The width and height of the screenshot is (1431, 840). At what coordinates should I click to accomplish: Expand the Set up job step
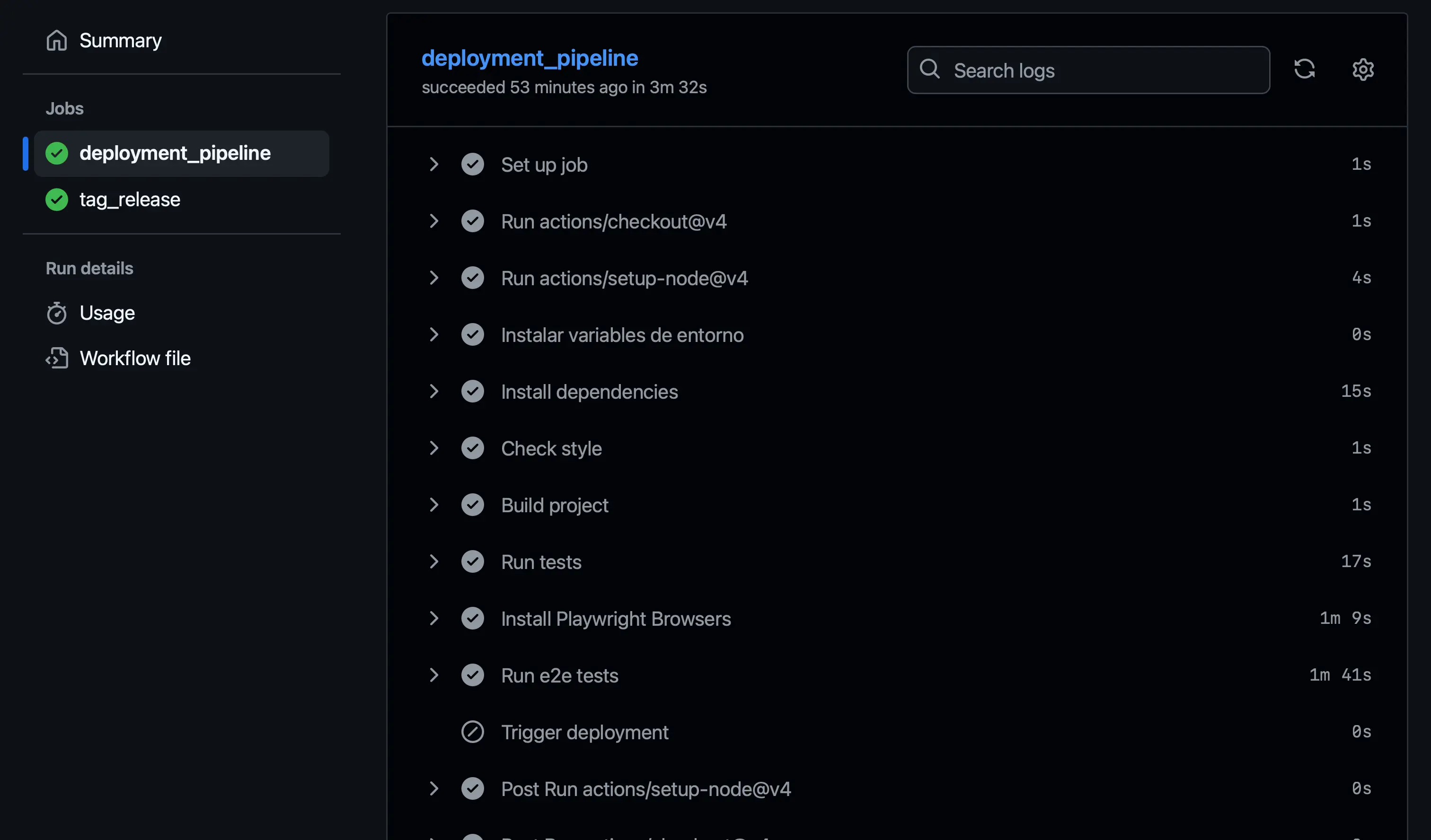tap(434, 164)
